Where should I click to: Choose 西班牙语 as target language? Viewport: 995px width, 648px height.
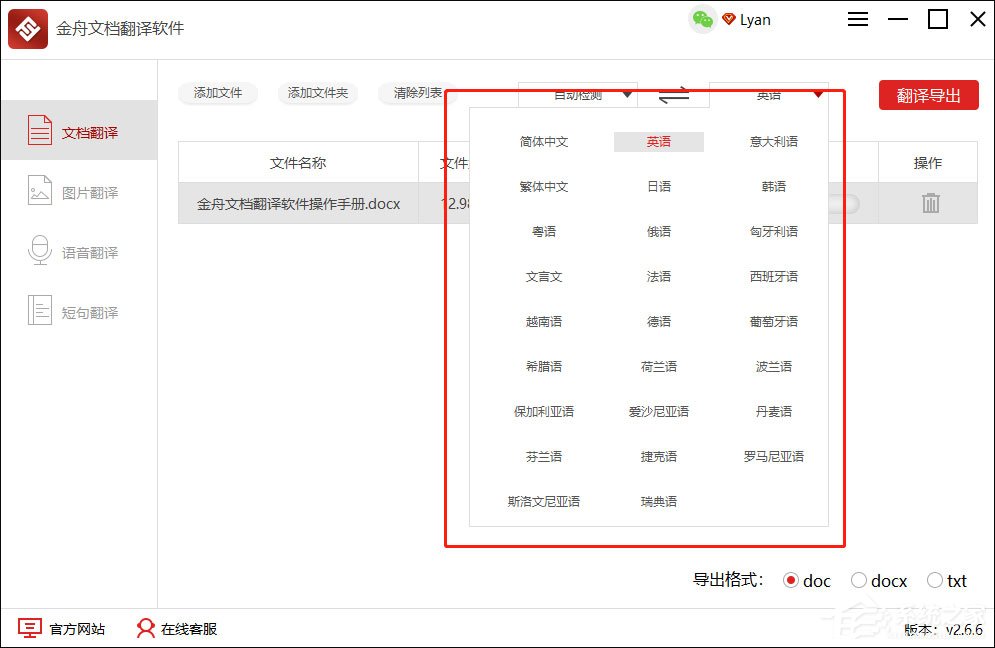pos(773,277)
